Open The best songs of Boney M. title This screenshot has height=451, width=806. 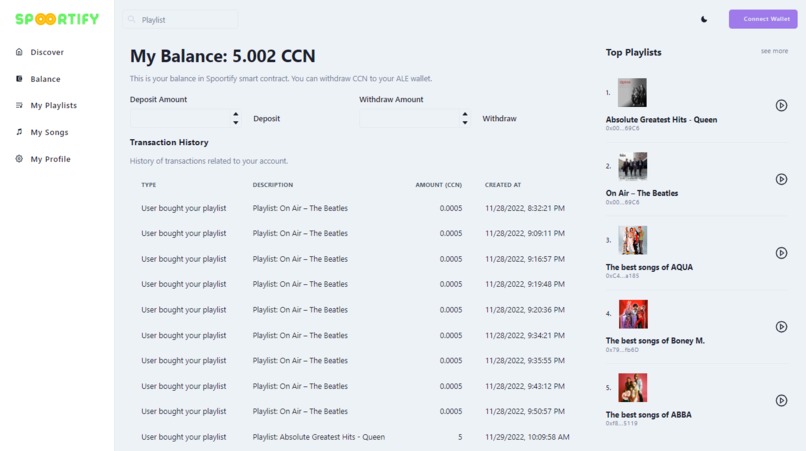pos(655,340)
